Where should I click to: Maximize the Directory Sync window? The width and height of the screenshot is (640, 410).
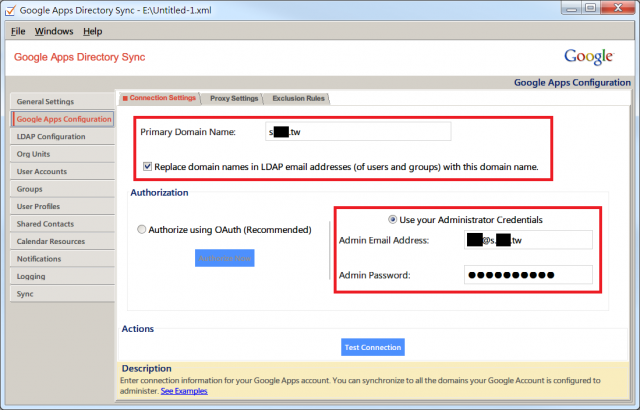[591, 8]
